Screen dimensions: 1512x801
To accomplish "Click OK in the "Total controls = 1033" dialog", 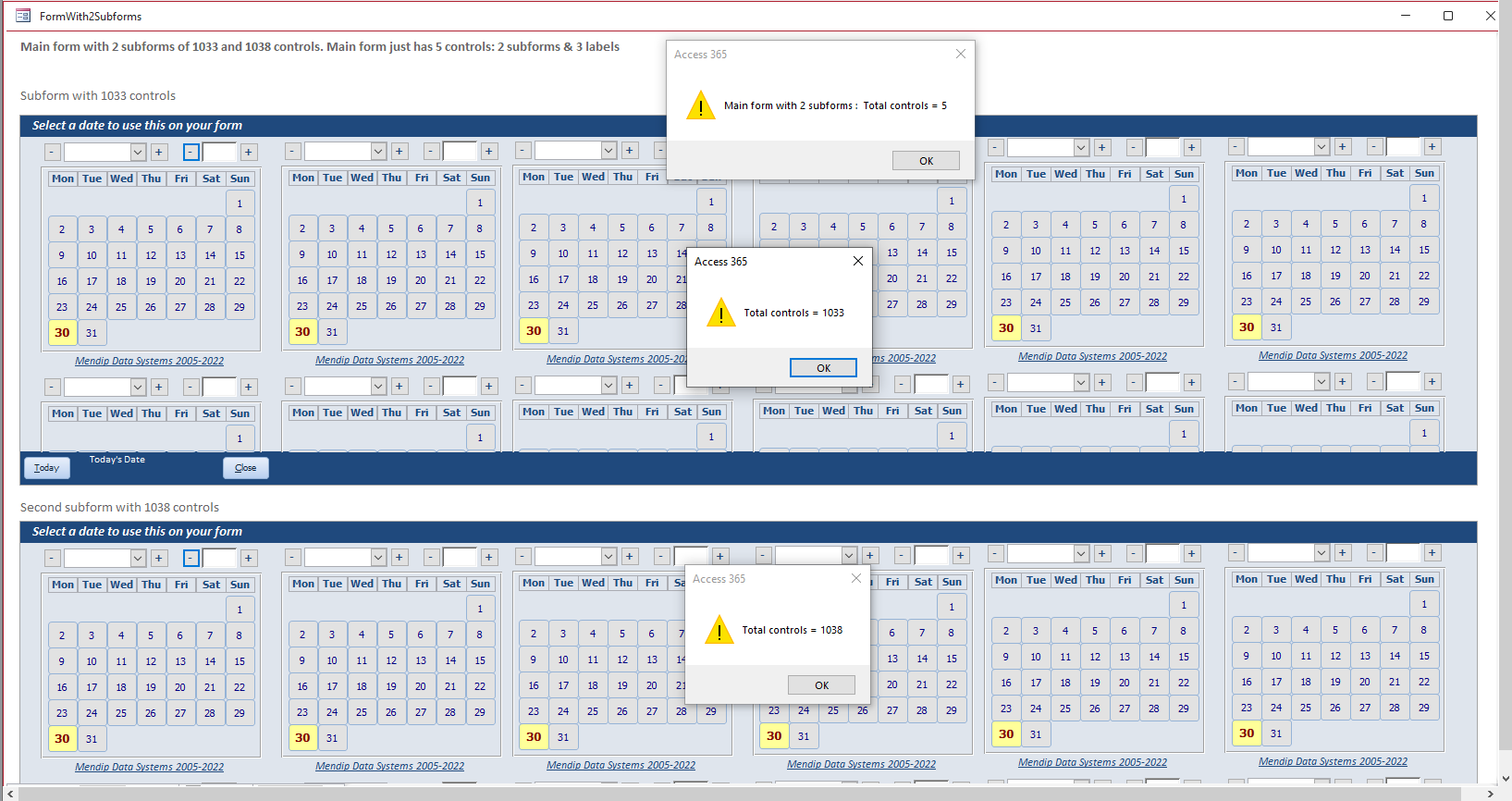I will click(x=823, y=368).
